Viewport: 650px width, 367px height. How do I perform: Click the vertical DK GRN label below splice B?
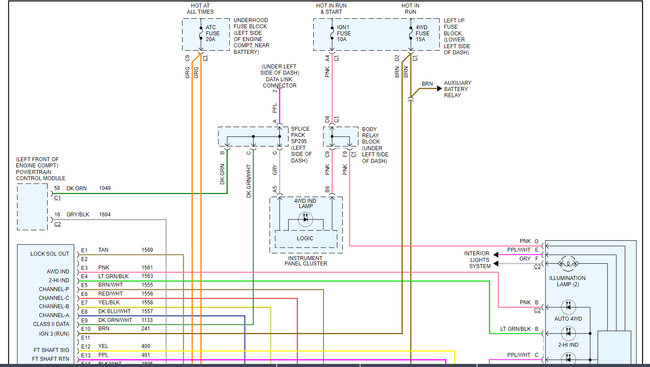point(222,175)
